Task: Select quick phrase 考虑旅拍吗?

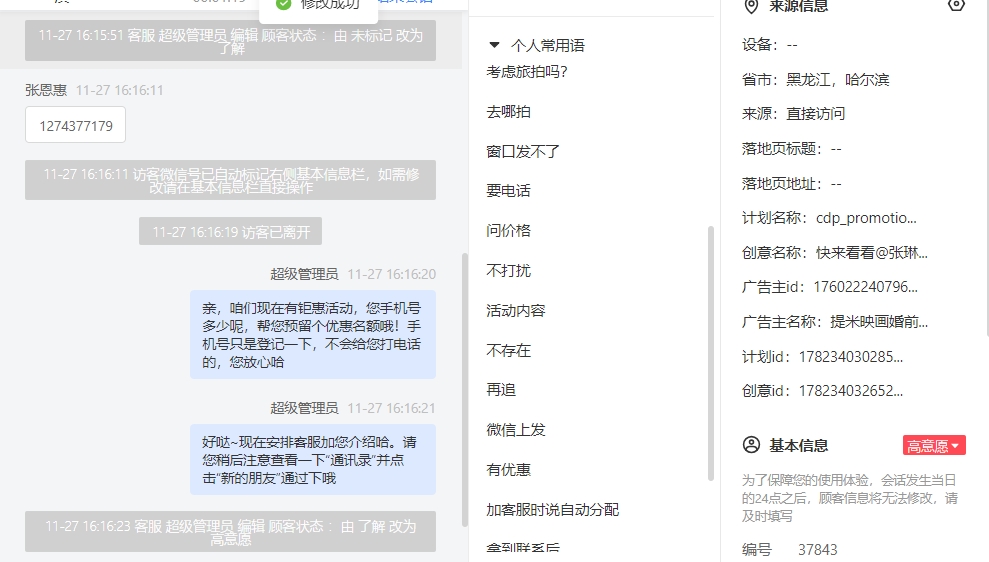Action: (527, 72)
